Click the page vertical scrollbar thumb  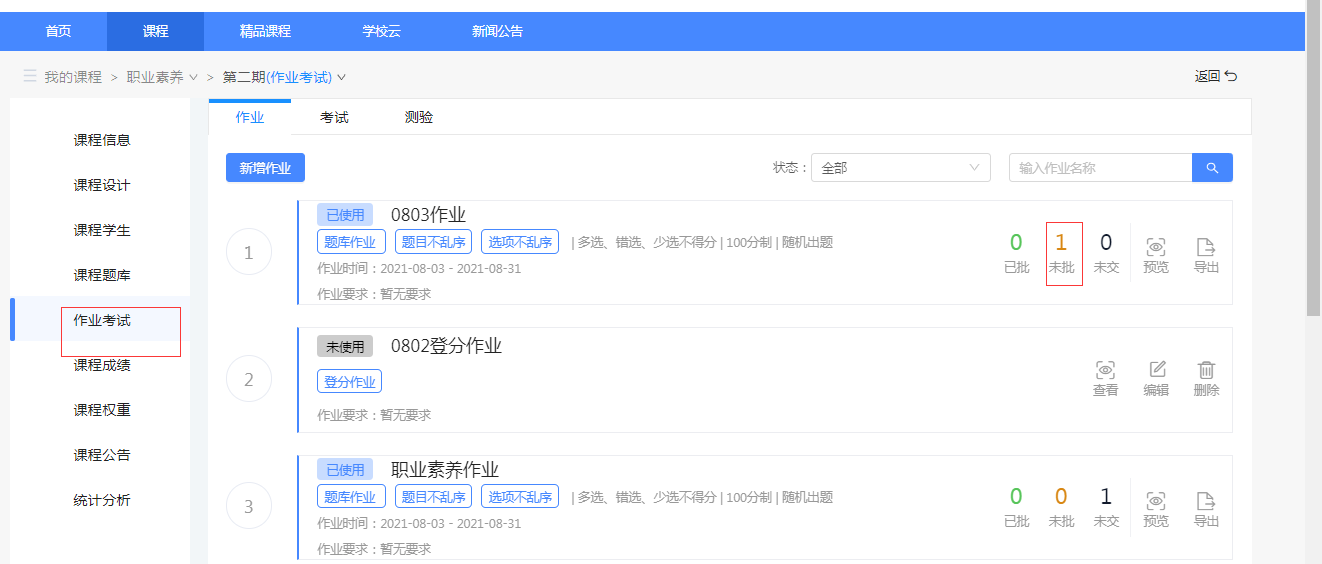[1314, 158]
